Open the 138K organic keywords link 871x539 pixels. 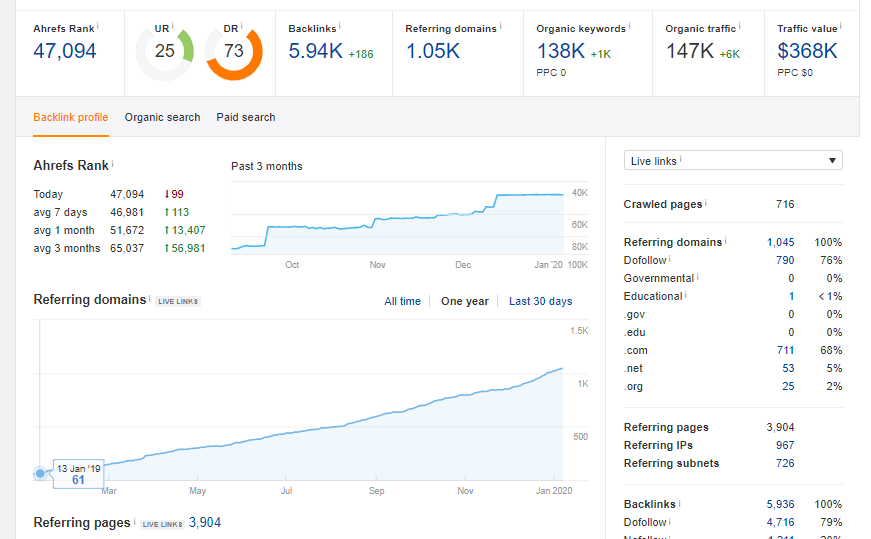pyautogui.click(x=560, y=51)
